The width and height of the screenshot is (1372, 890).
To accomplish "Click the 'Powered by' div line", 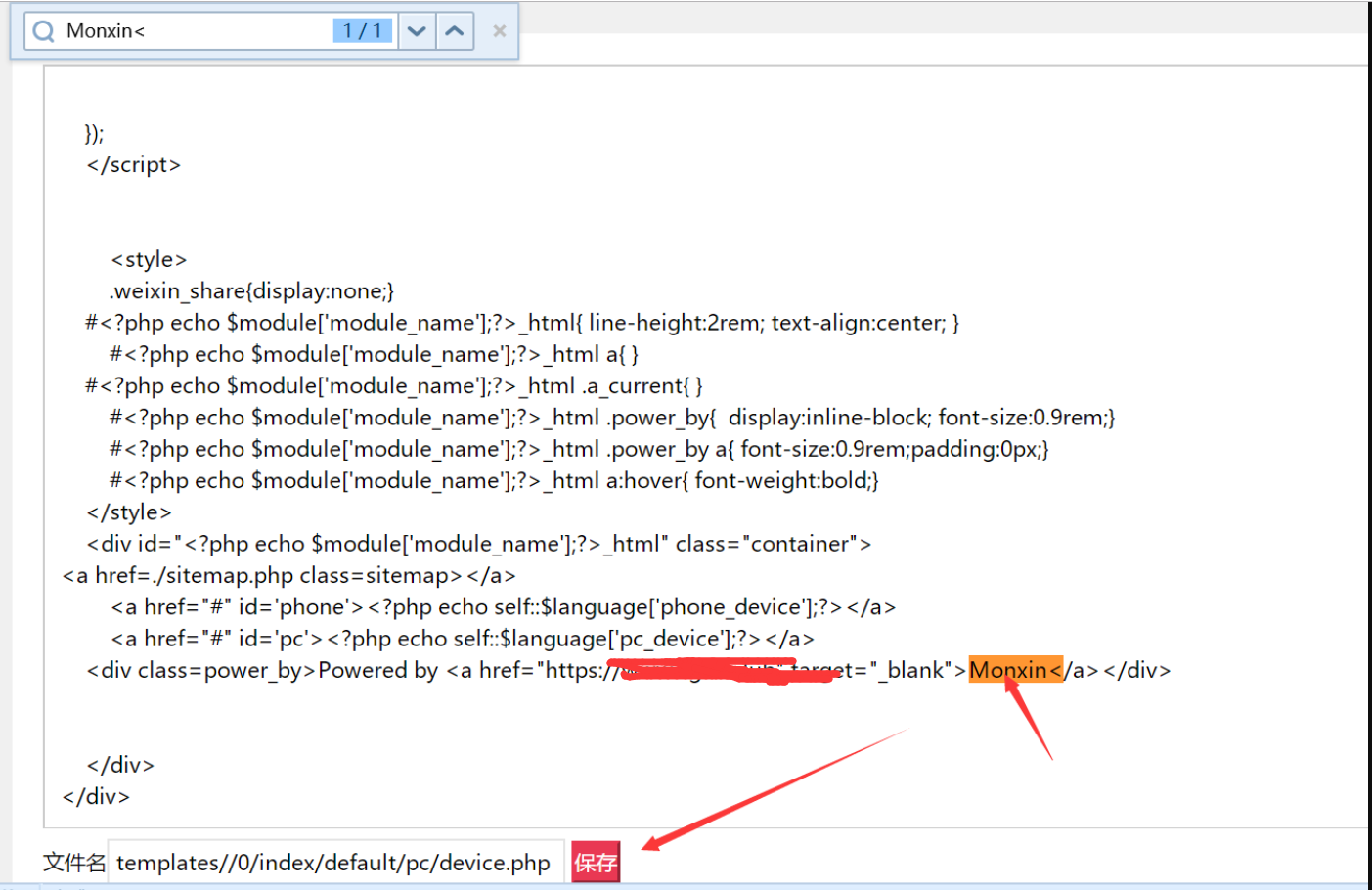I will coord(628,670).
